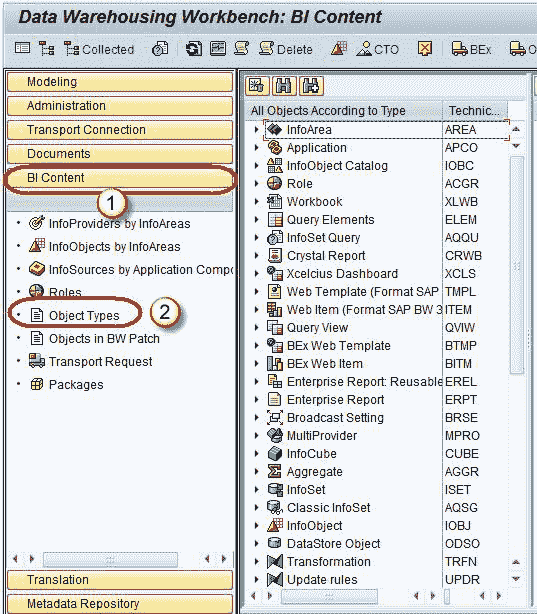Screen dimensions: 537x614
Task: Click the red X icon in the toolbar
Action: click(x=425, y=49)
